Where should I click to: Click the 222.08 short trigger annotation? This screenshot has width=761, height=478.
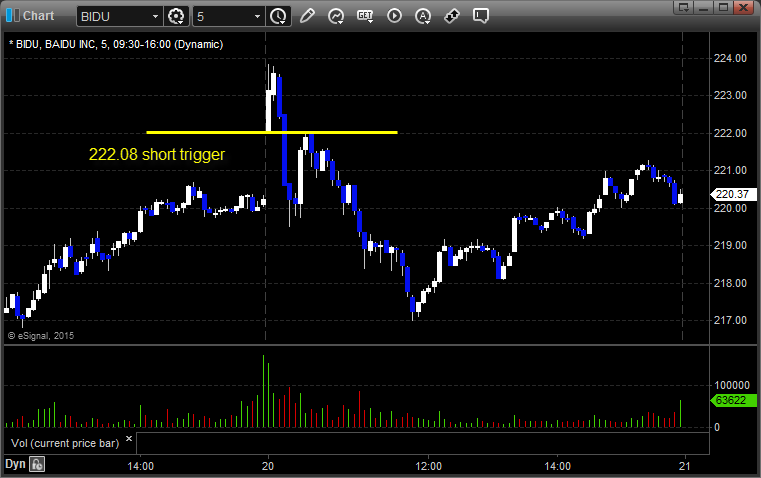click(157, 154)
